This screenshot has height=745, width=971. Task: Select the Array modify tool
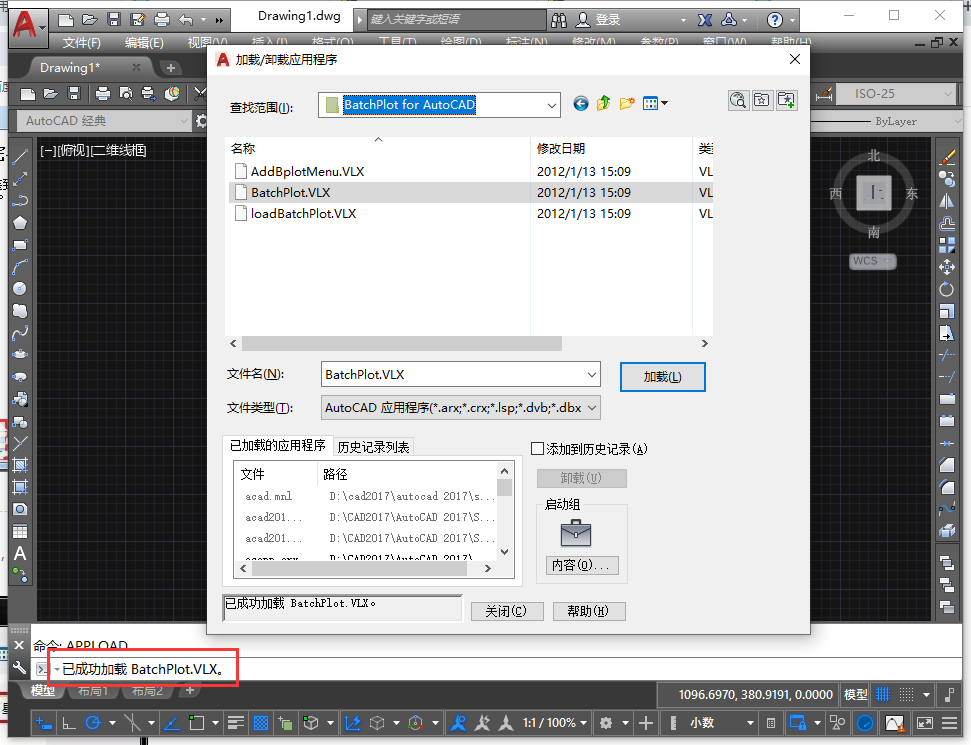(947, 245)
